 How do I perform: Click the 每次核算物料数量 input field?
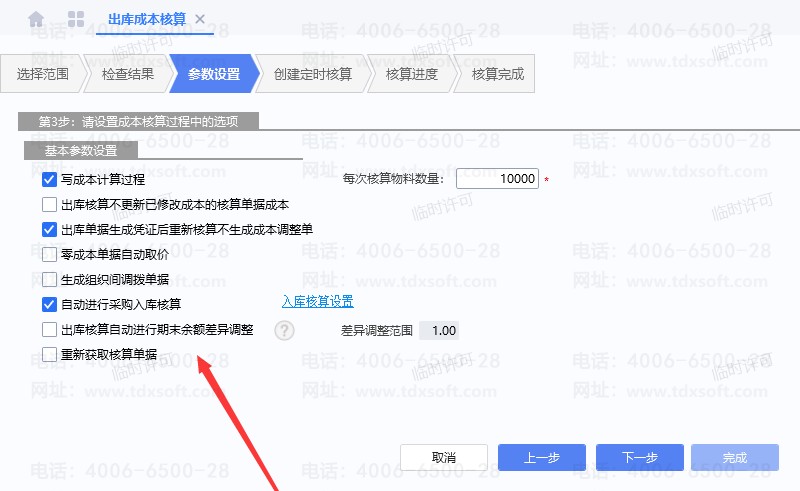[497, 179]
